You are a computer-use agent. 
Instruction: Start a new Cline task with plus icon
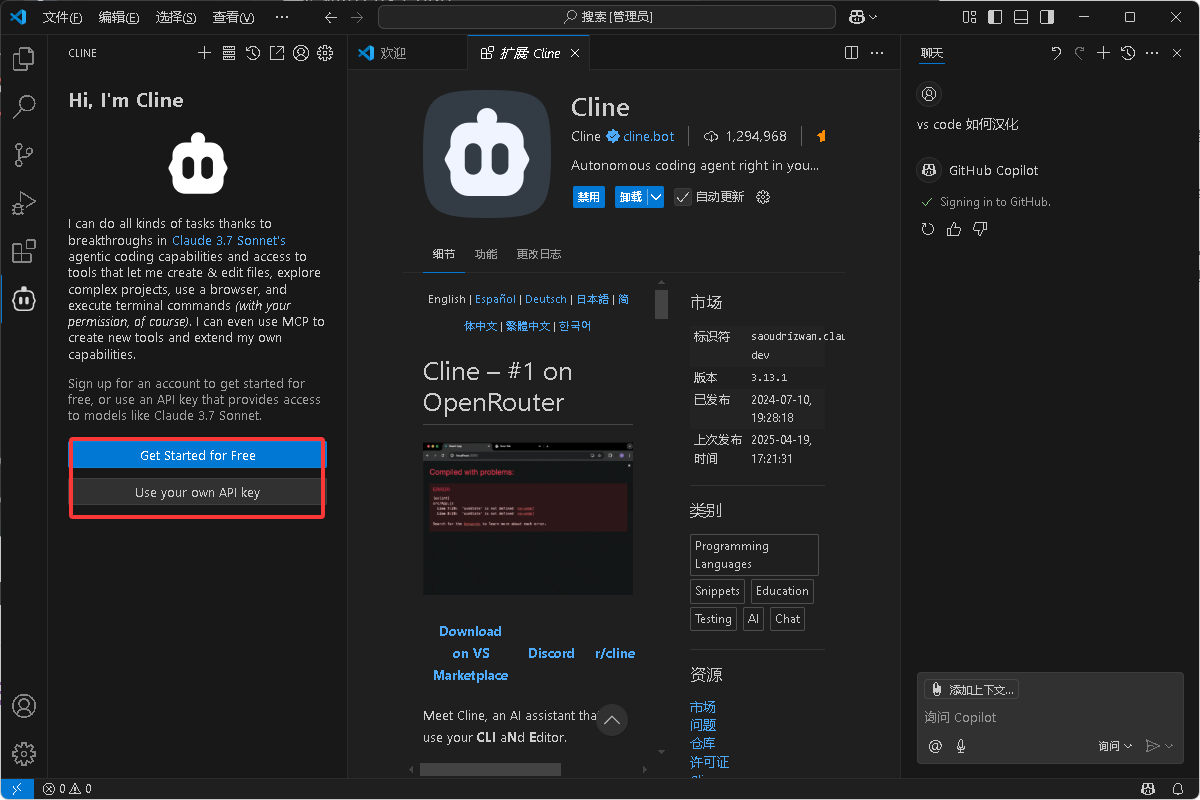pyautogui.click(x=204, y=53)
